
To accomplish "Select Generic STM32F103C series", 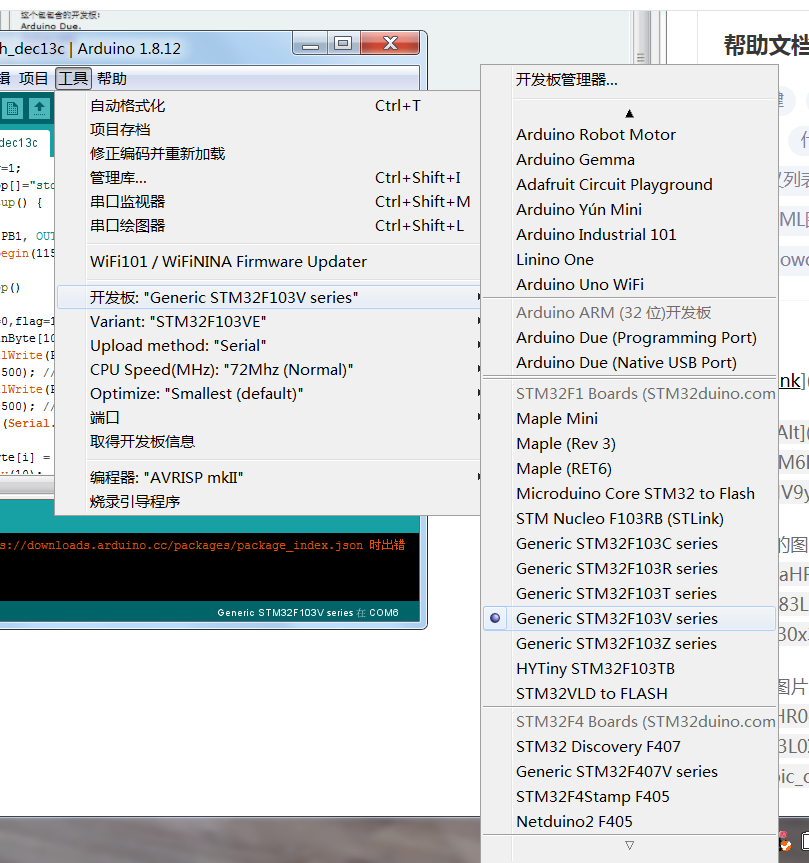I will click(x=629, y=544).
